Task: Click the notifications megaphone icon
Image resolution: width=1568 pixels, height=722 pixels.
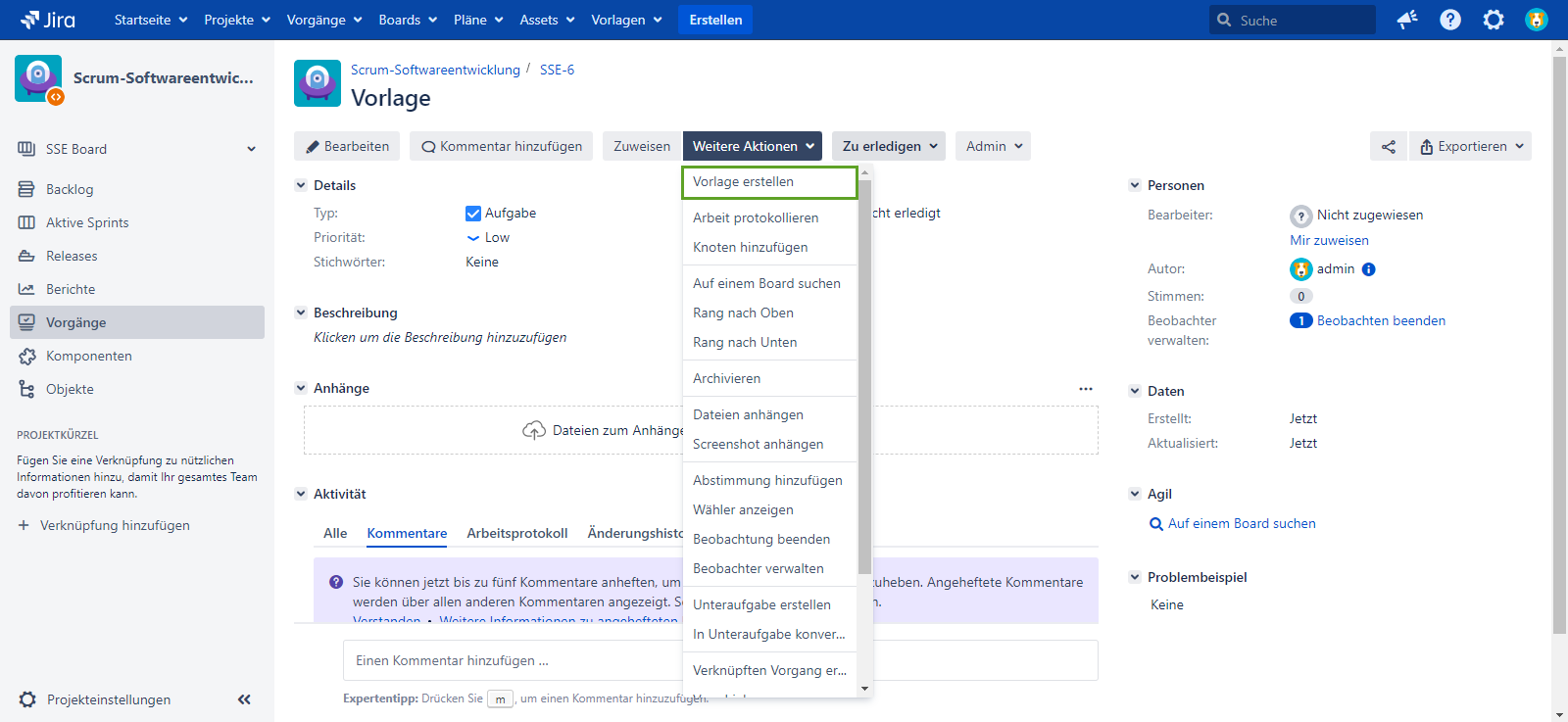Action: click(1407, 20)
